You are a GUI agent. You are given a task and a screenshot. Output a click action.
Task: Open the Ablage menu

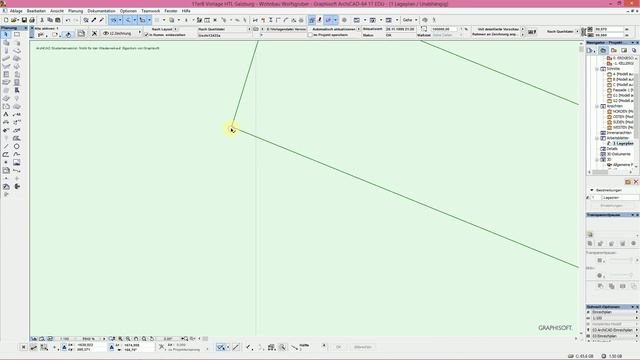tap(16, 11)
